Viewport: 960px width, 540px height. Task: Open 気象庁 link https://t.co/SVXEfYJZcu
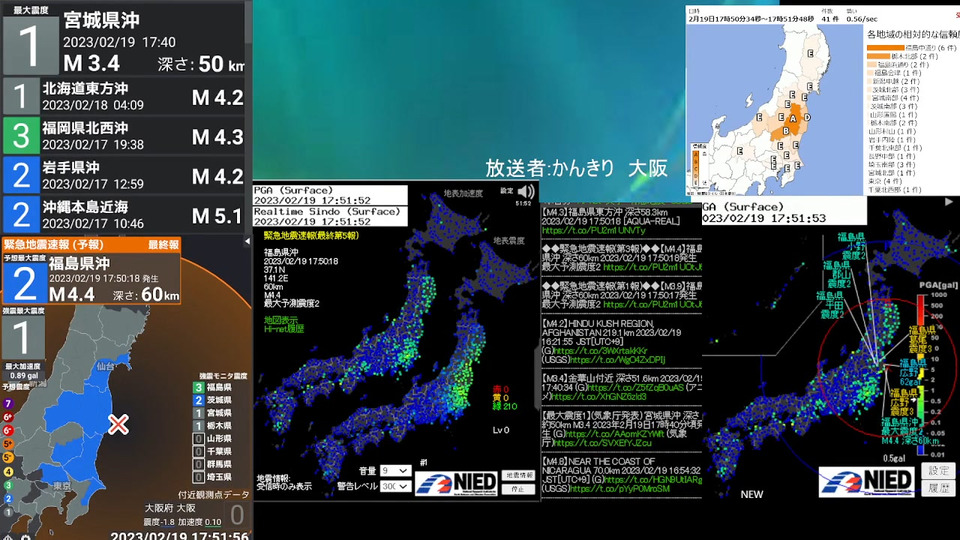coord(602,443)
